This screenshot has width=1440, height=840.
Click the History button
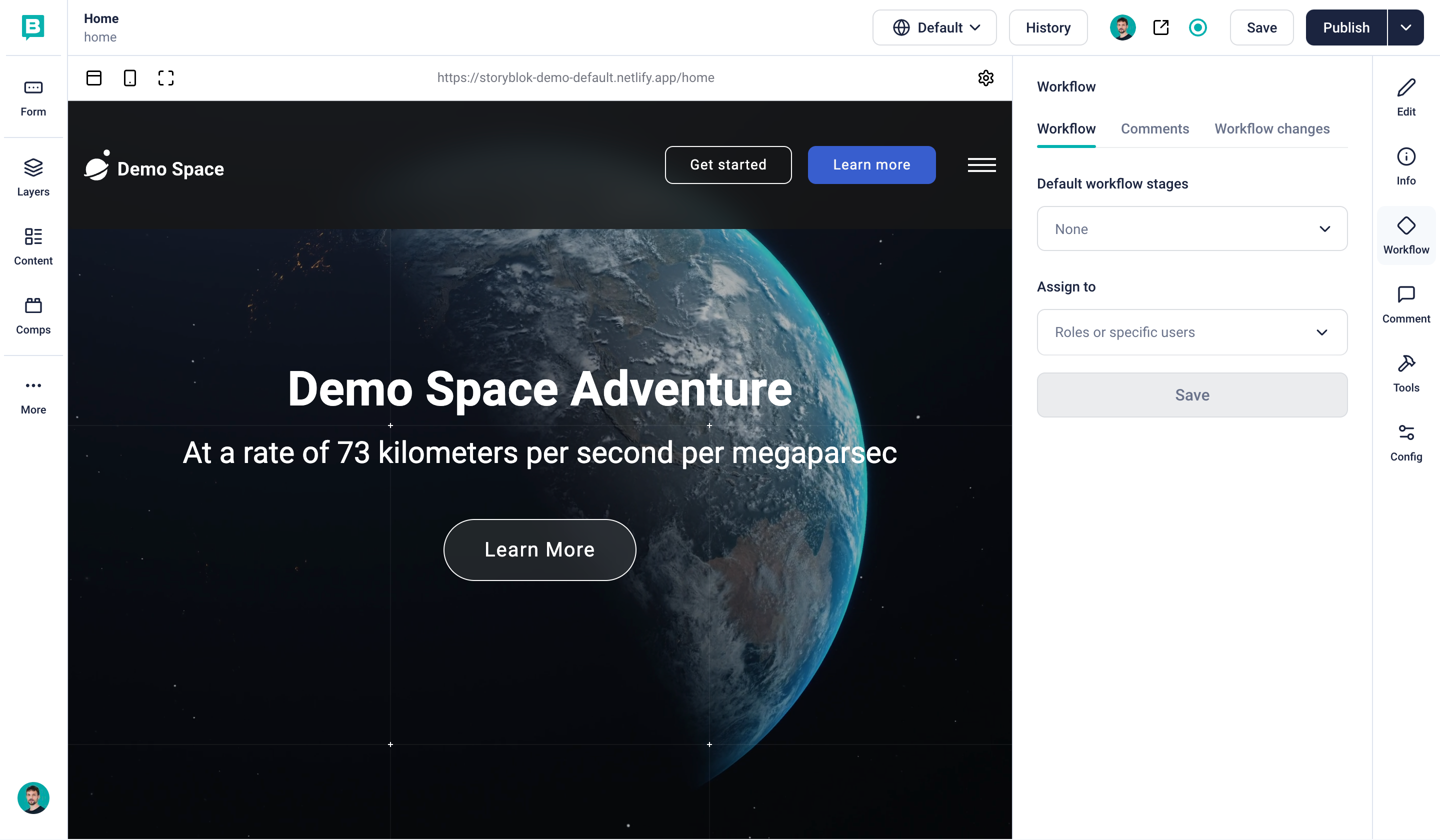[1047, 27]
